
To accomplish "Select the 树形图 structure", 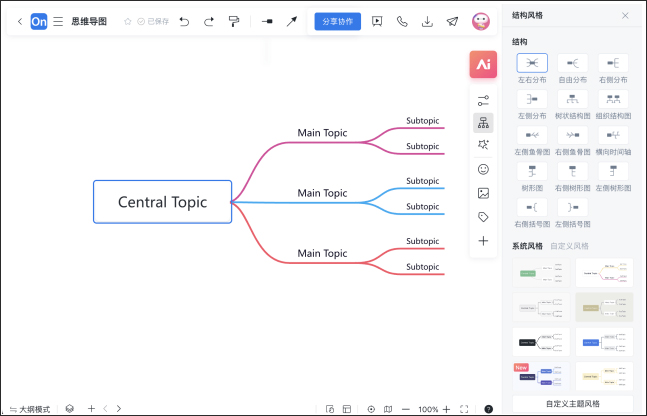I will (532, 171).
